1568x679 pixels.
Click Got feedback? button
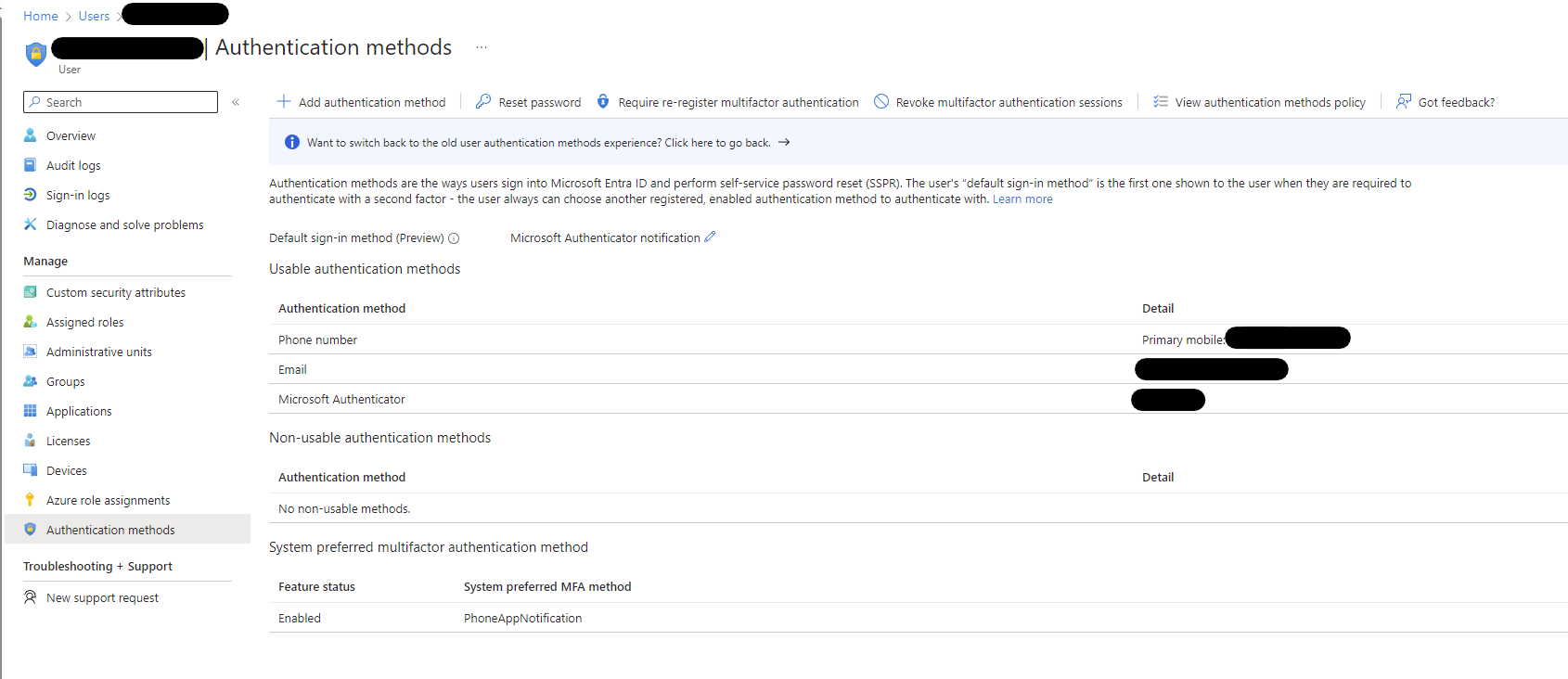click(1445, 102)
